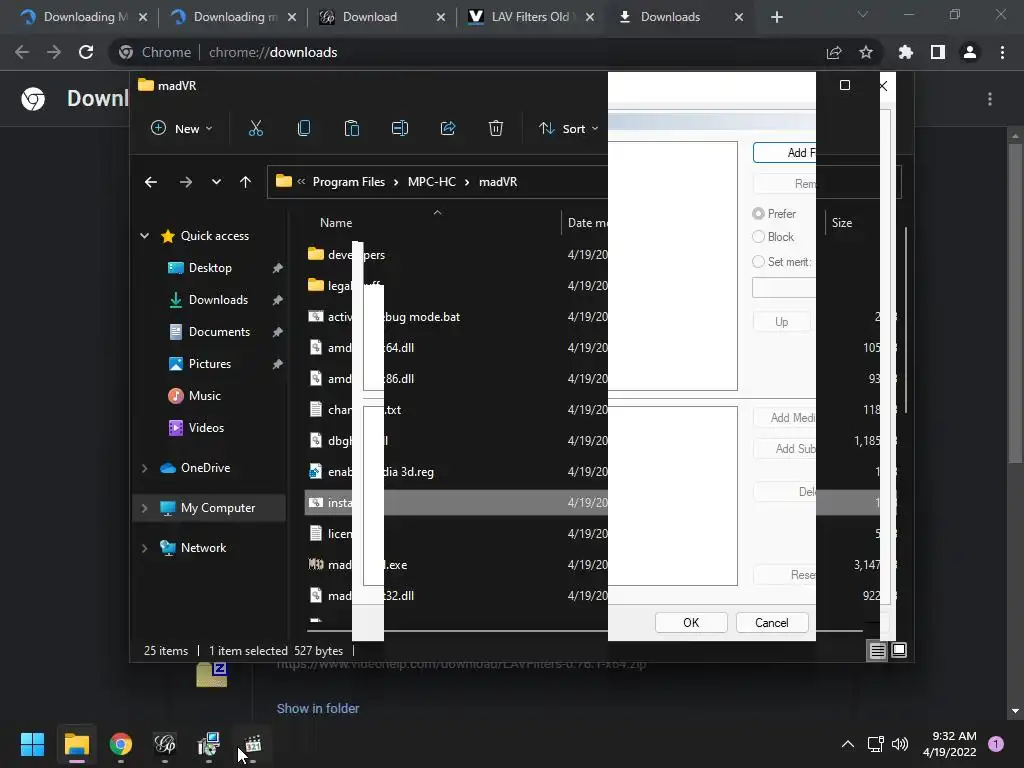Select Videos in Quick access
Image resolution: width=1024 pixels, height=768 pixels.
[206, 428]
